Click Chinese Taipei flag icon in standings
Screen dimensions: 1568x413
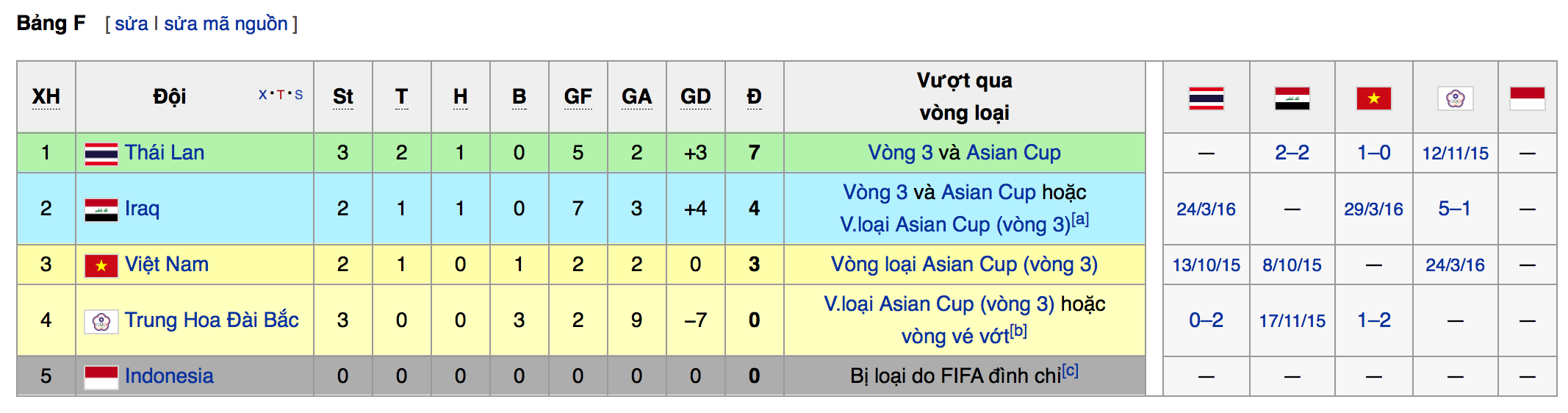(101, 321)
